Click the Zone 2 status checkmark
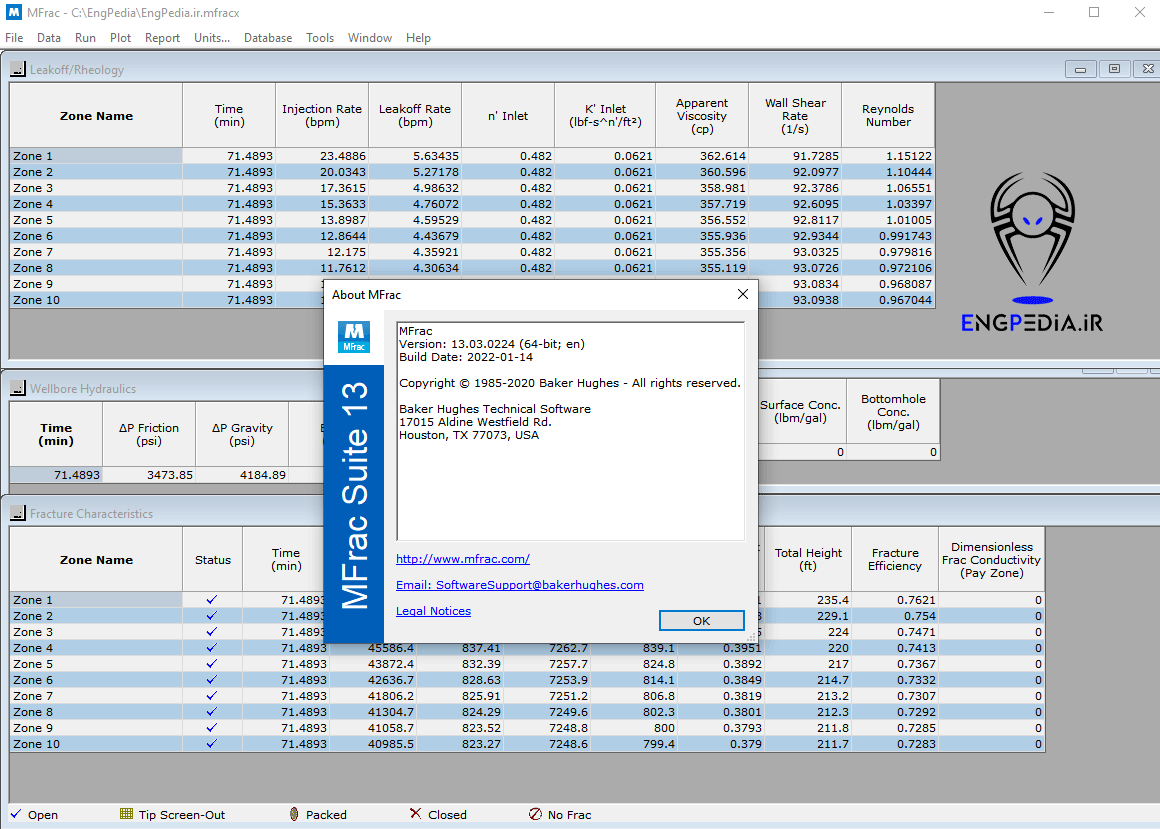 (x=212, y=616)
